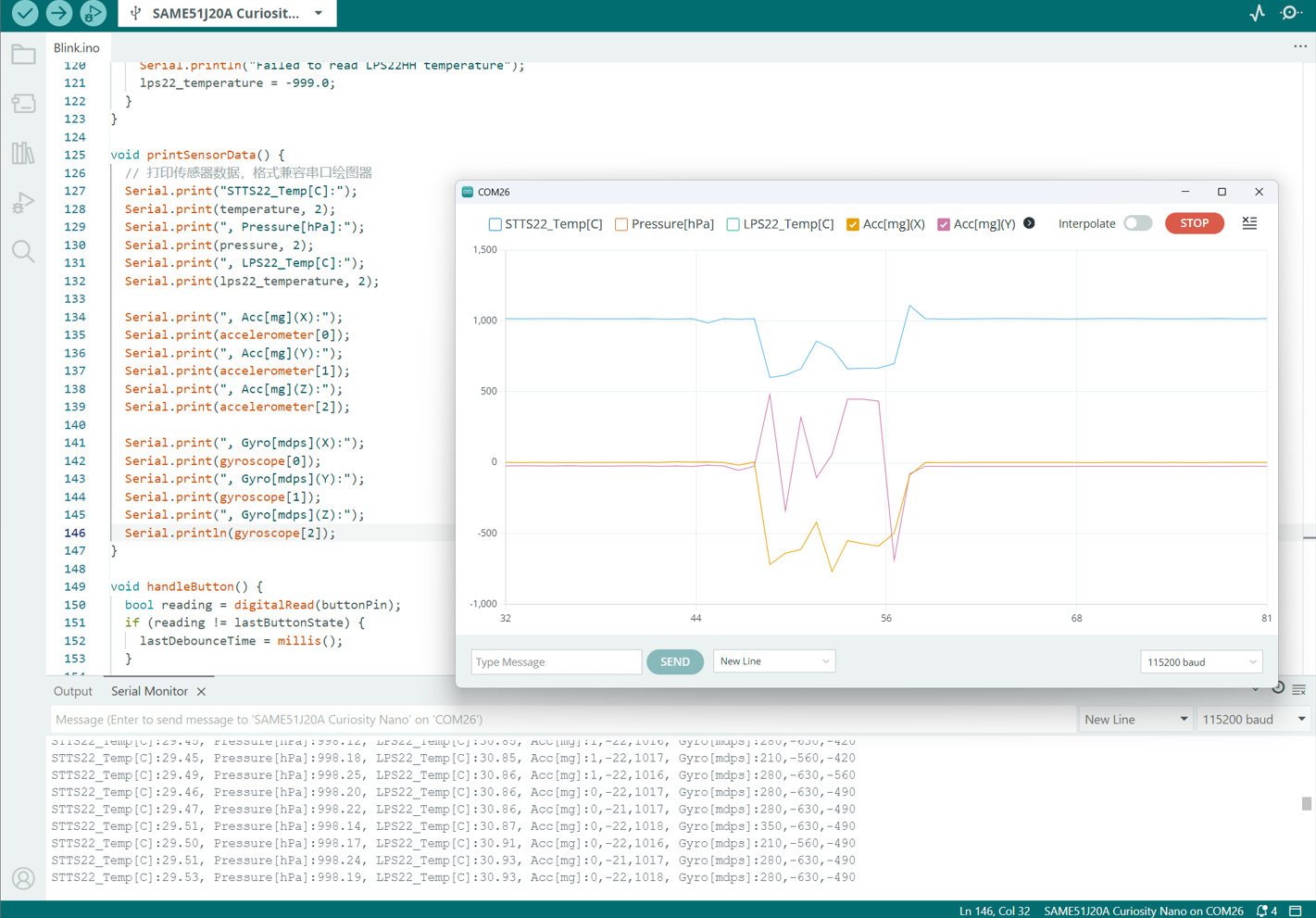Toggle the bottom panel from the status bar
The width and height of the screenshot is (1316, 918).
[1296, 911]
